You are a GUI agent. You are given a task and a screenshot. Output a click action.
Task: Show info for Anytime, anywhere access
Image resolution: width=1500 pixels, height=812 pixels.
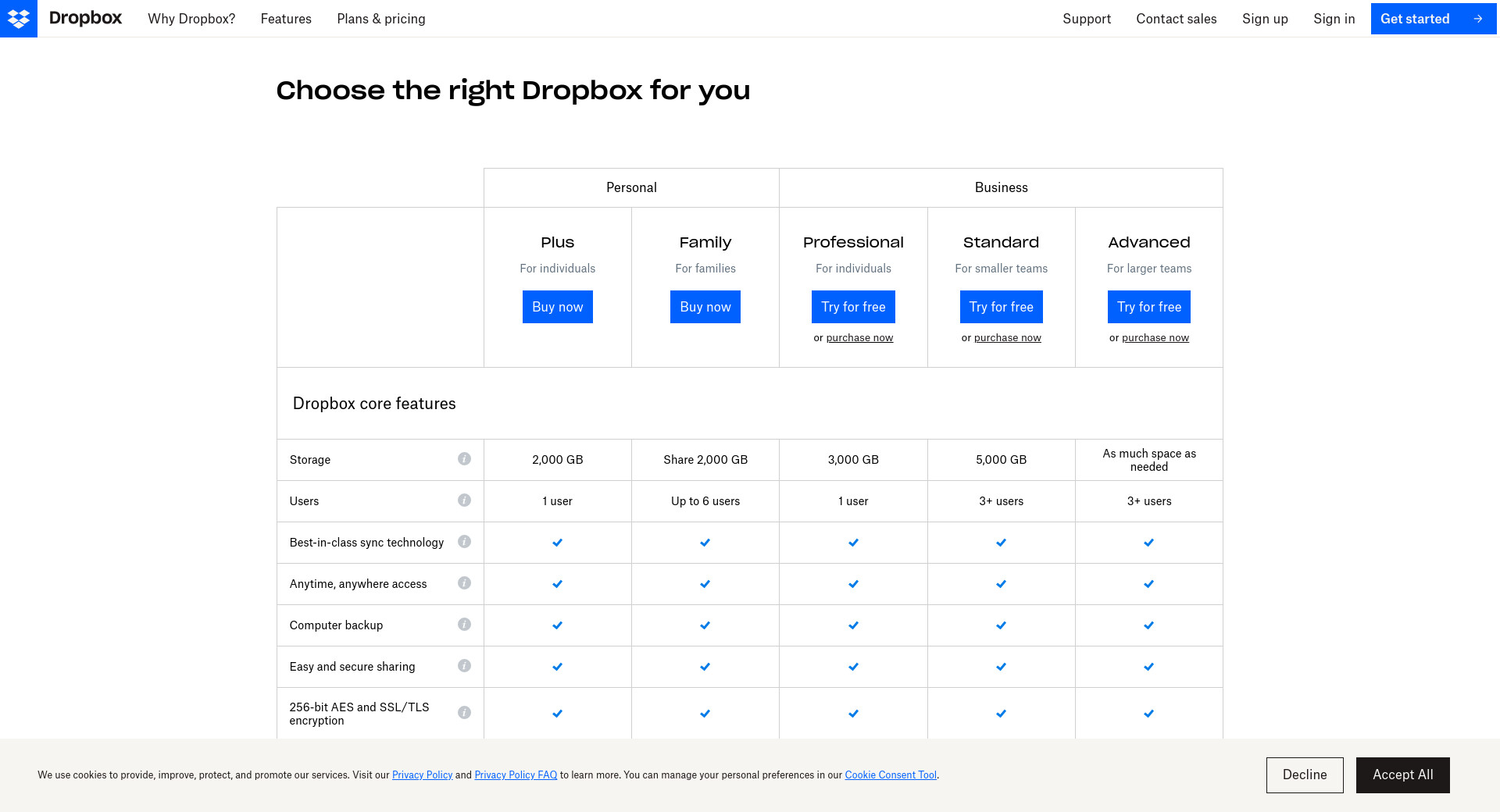click(464, 583)
